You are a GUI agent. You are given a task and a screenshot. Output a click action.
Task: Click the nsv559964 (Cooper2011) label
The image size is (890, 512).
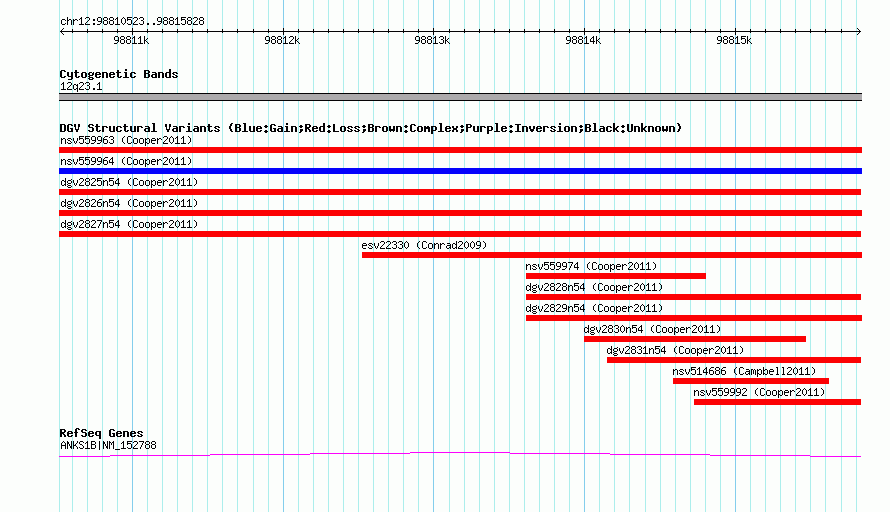pyautogui.click(x=126, y=161)
